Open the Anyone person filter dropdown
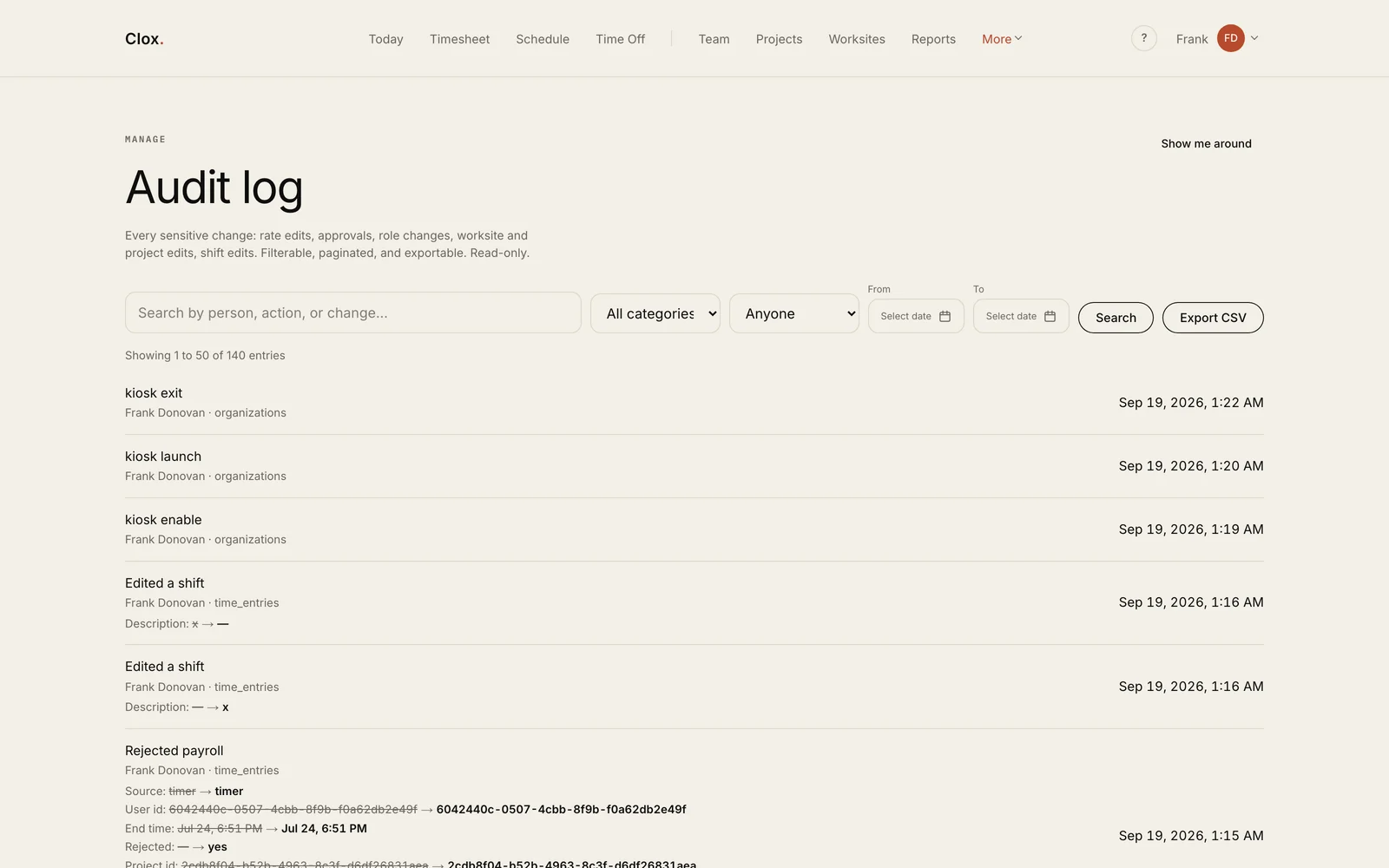 coord(794,313)
